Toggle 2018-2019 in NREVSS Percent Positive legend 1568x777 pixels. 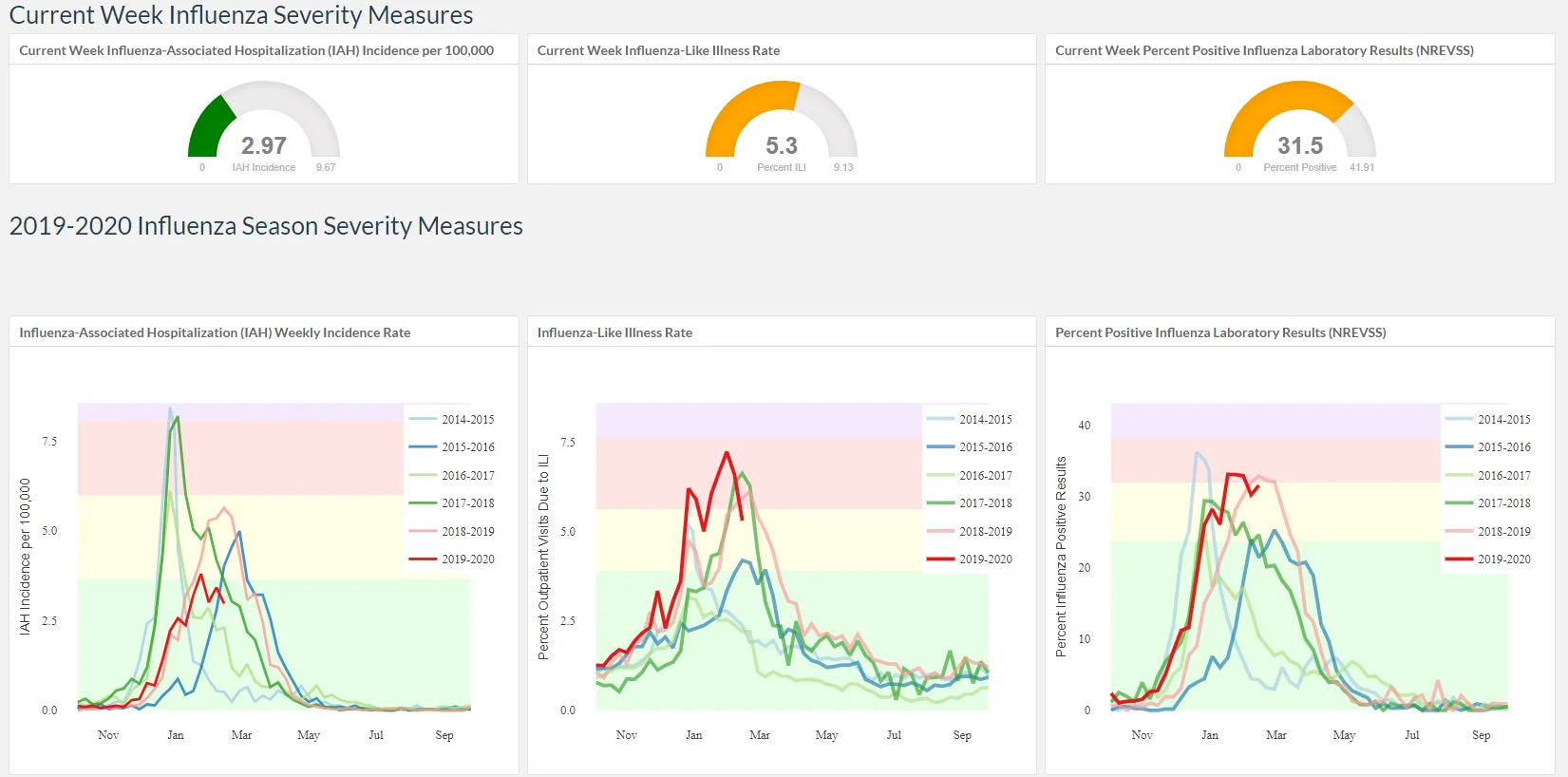tap(1488, 531)
